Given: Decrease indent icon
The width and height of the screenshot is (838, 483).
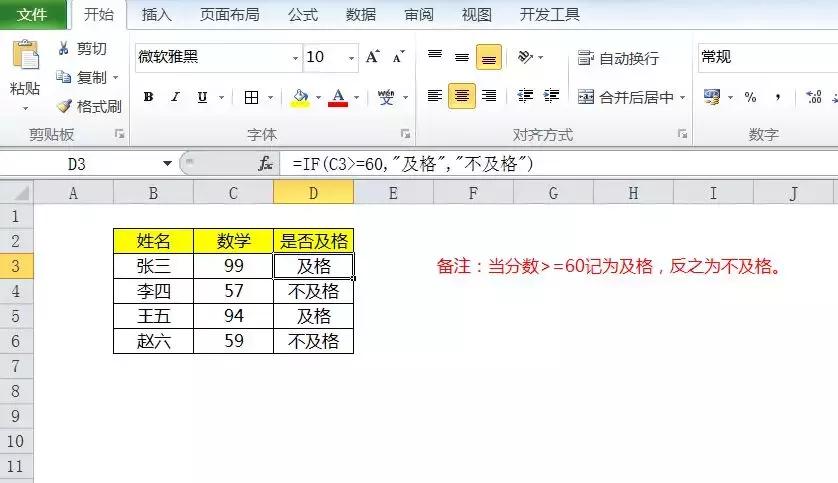Looking at the screenshot, I should point(525,96).
